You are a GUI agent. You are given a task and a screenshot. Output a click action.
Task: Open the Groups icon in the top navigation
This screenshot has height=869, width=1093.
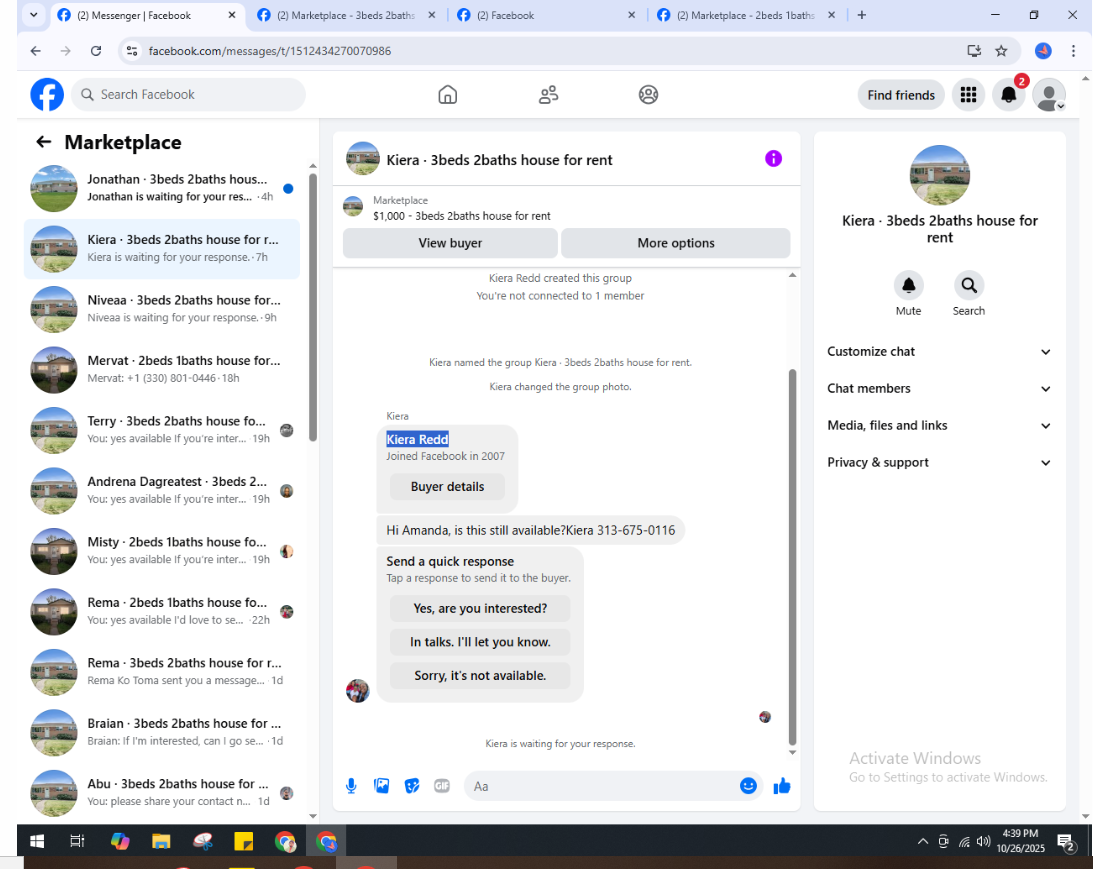tap(648, 95)
